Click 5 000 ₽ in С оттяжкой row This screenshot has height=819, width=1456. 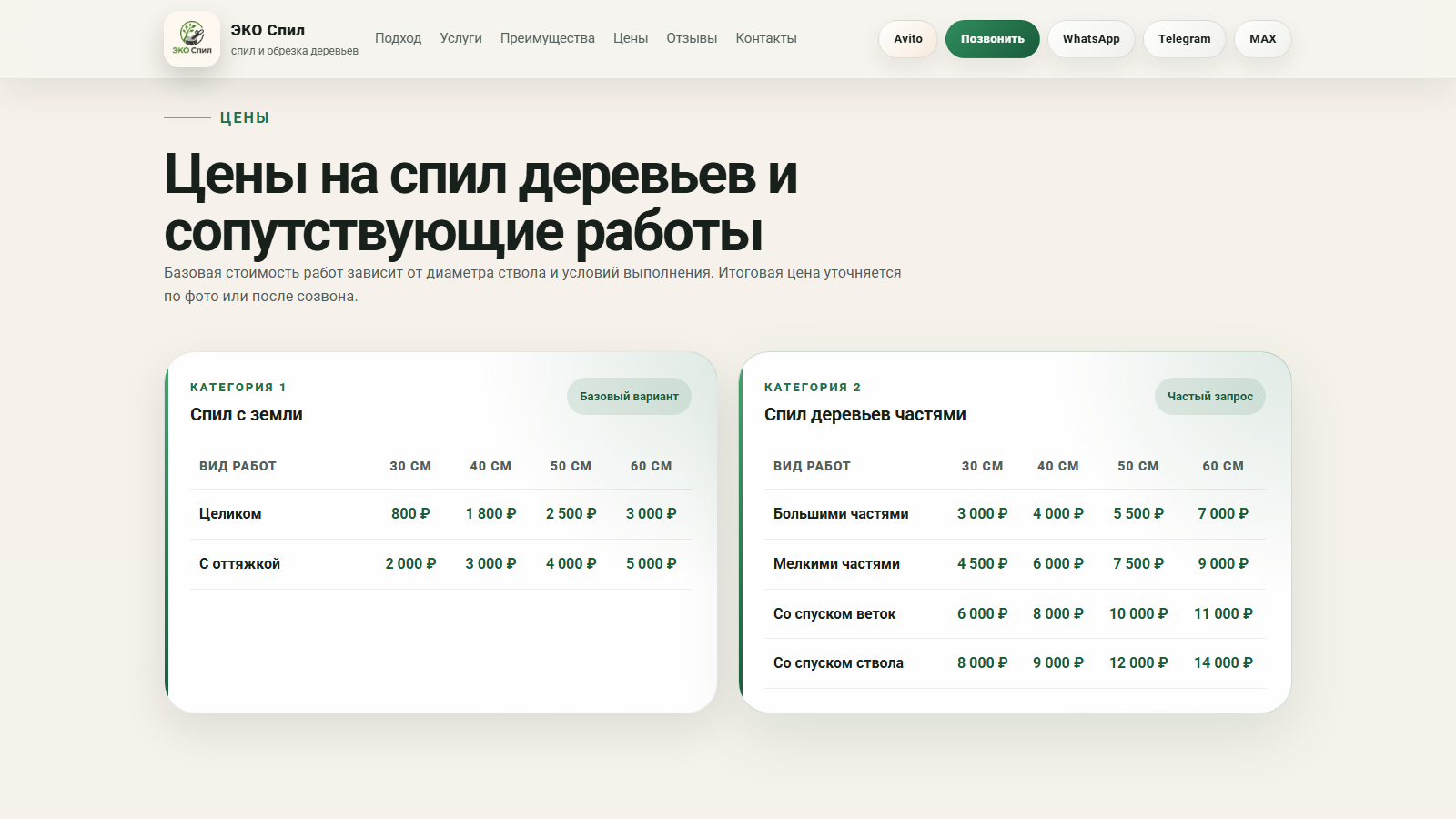651,563
